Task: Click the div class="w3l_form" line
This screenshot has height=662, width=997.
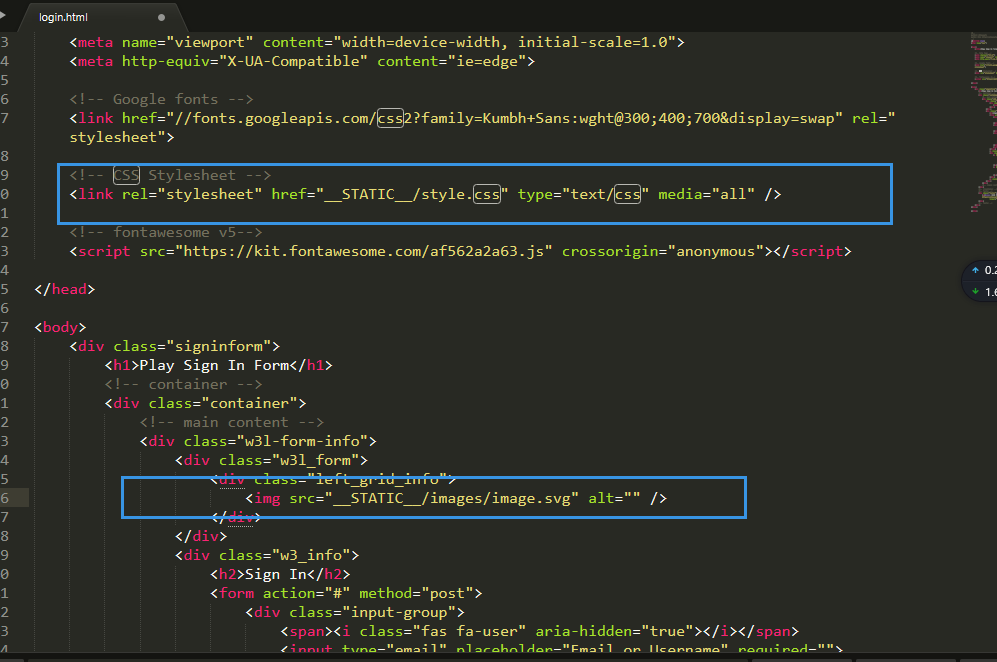Action: click(x=272, y=460)
